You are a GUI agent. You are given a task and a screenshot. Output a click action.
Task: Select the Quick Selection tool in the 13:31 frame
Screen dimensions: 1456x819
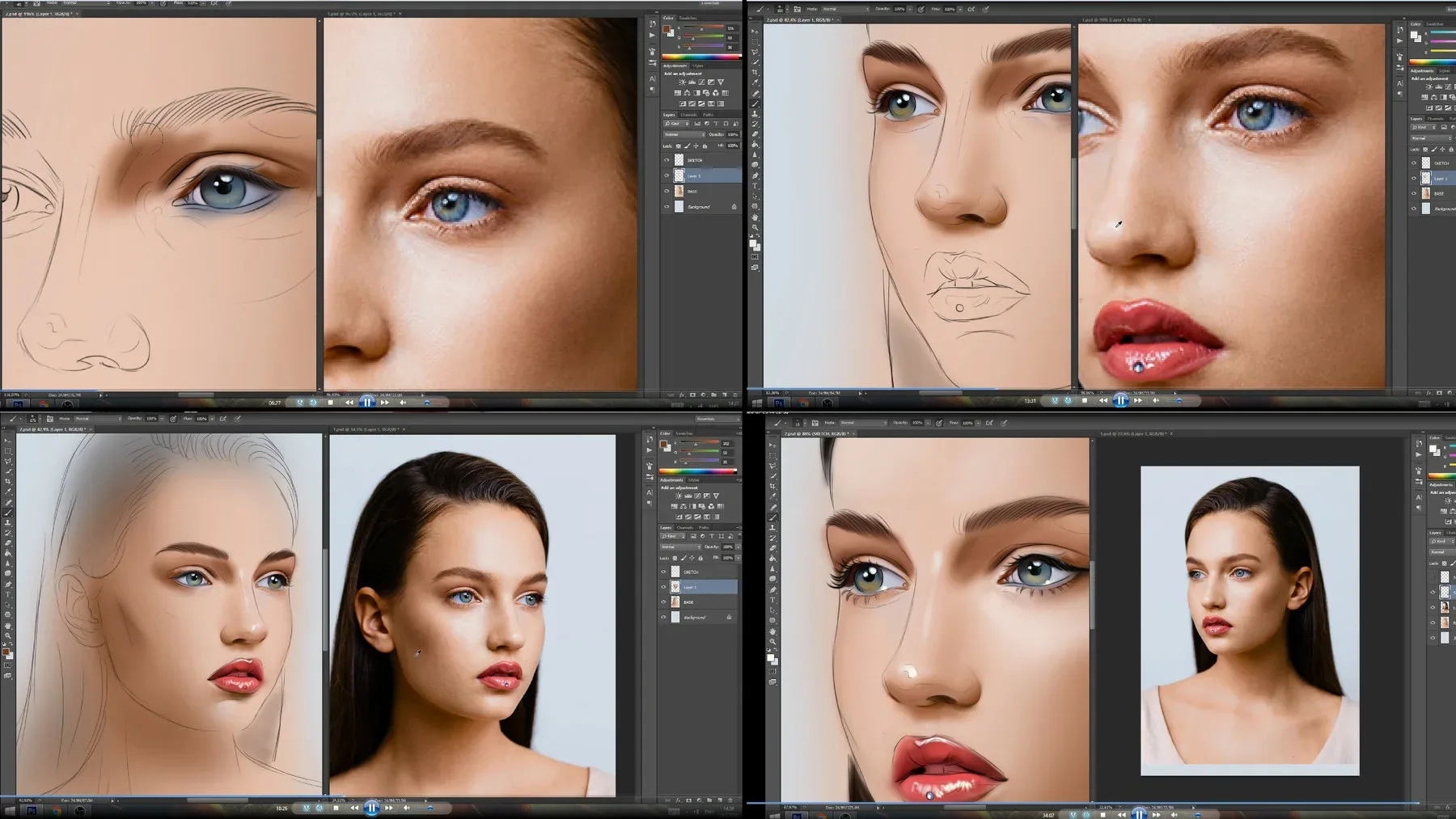click(755, 62)
